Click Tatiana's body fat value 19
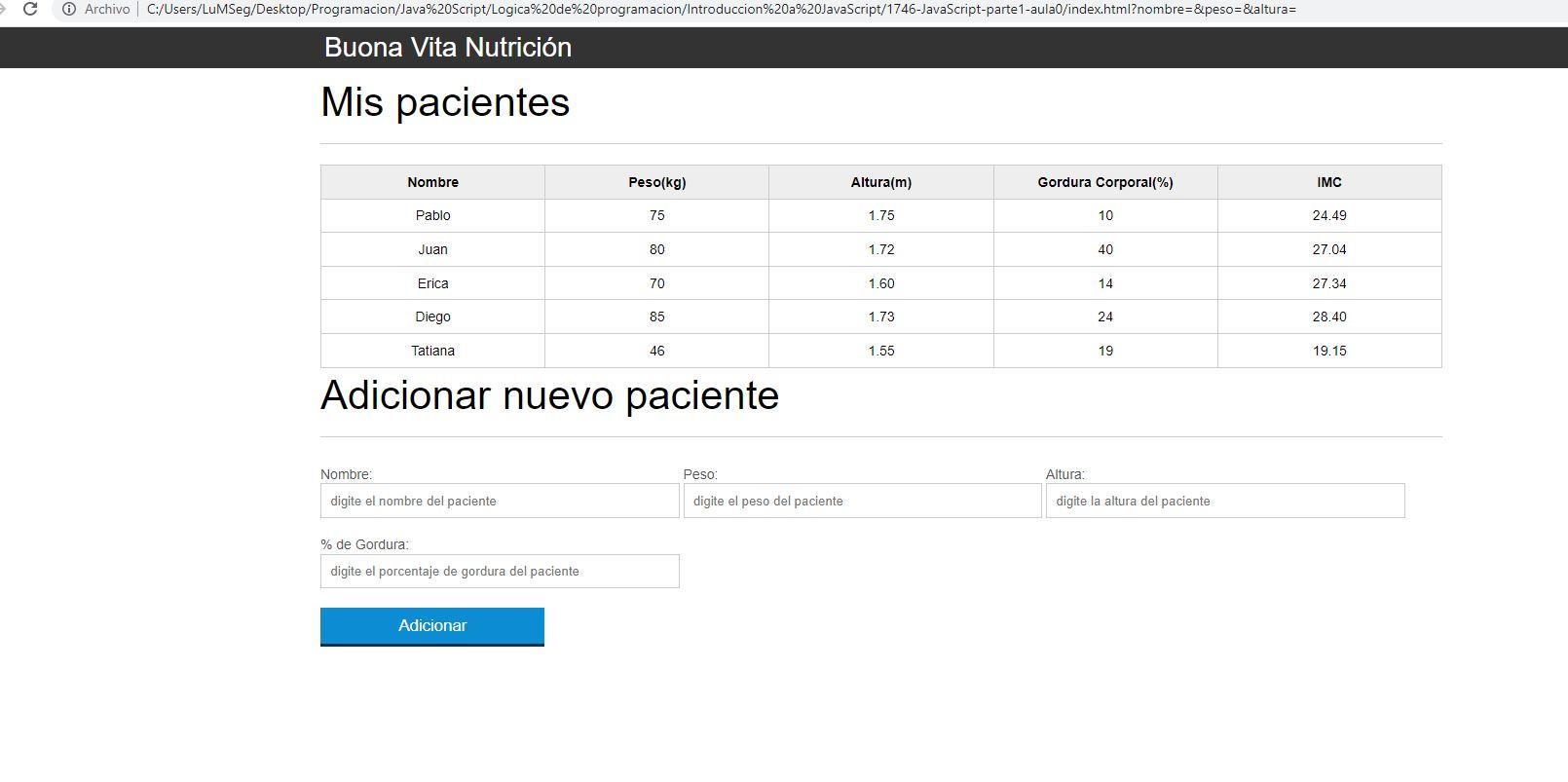1568x782 pixels. pyautogui.click(x=1105, y=351)
